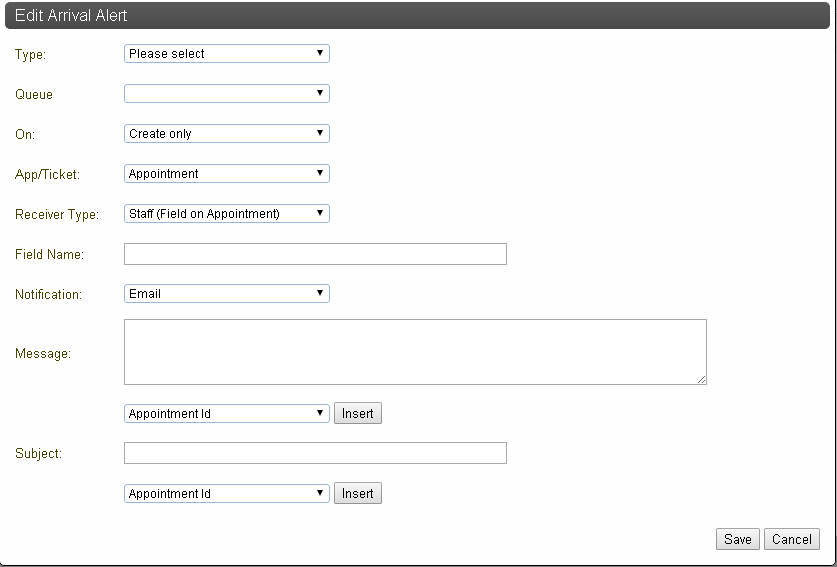Click the Field Name label
837x567 pixels.
49,254
